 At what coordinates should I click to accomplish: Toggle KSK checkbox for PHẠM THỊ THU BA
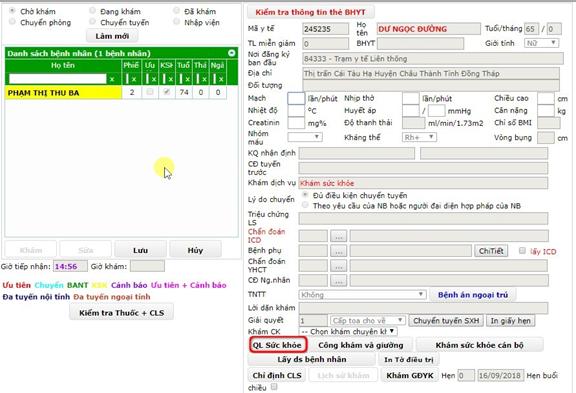point(166,92)
